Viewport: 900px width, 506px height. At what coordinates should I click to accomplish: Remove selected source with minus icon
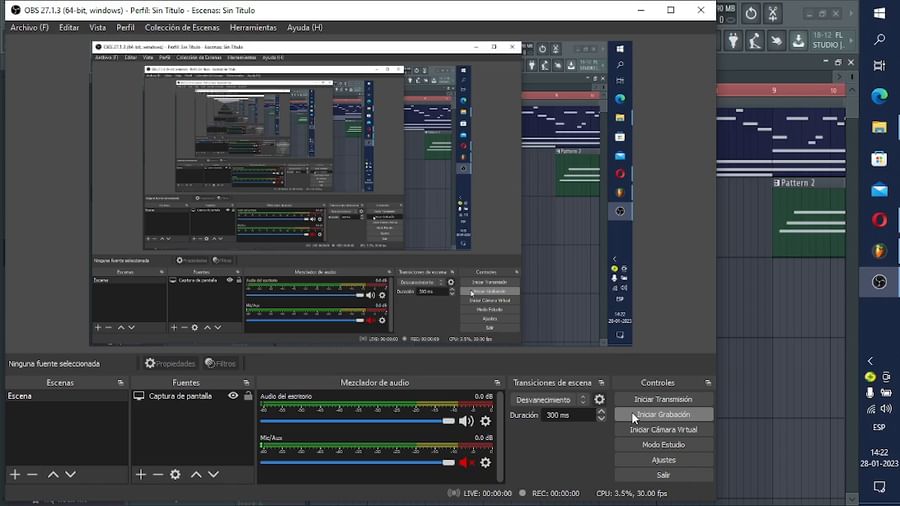(x=158, y=474)
